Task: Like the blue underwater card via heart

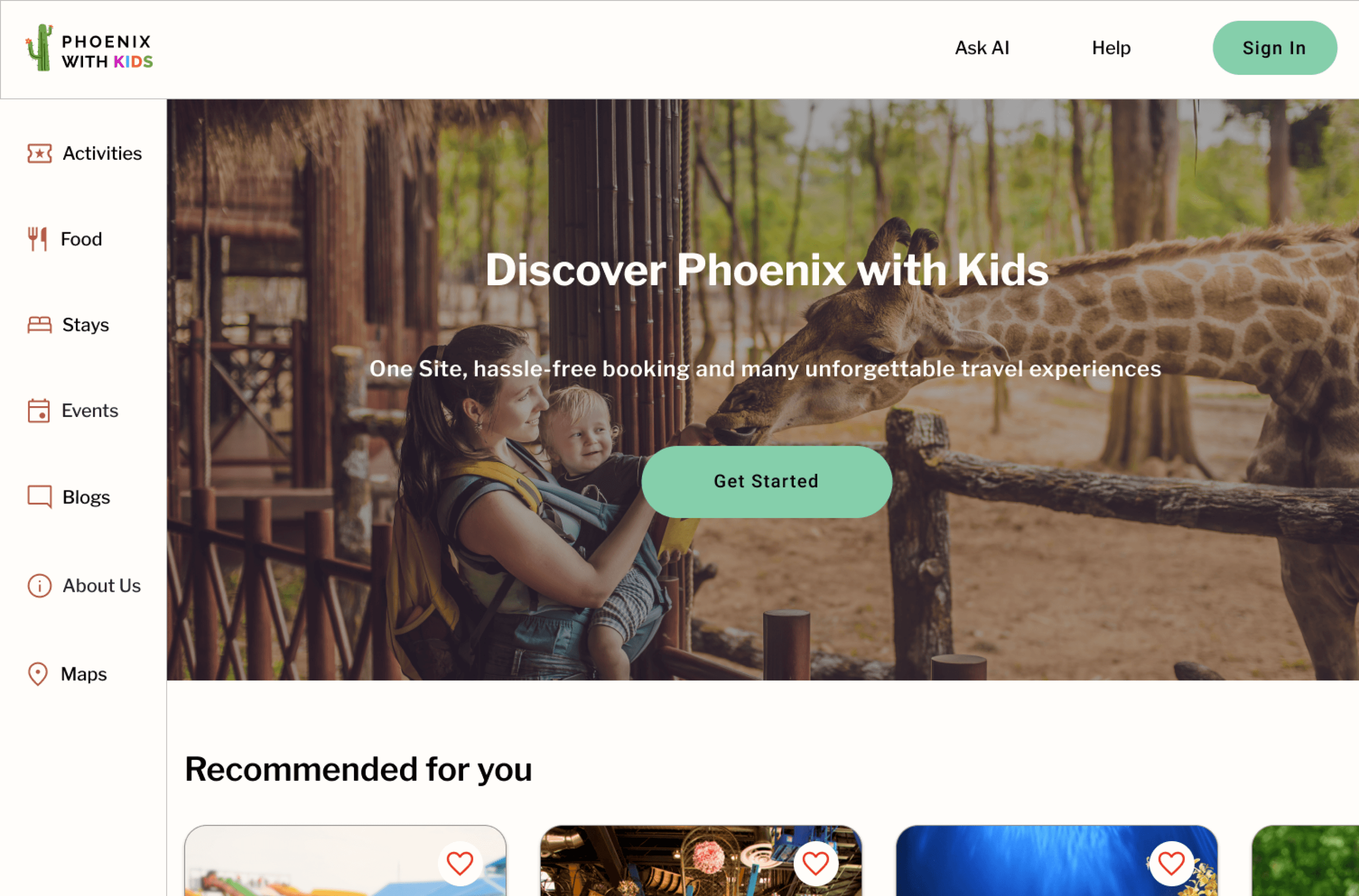Action: (x=1171, y=863)
